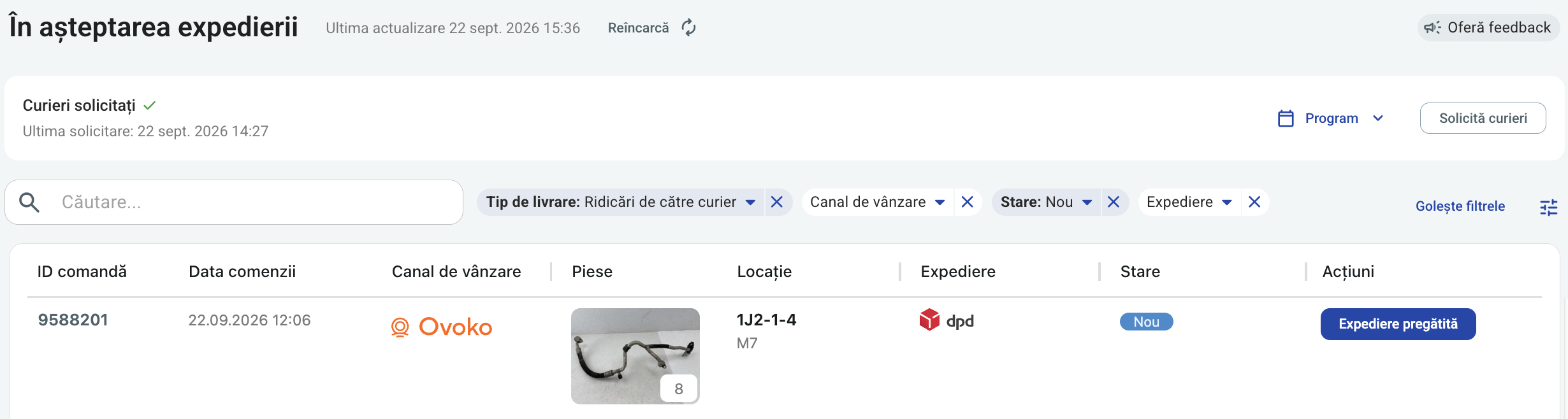
Task: Open the advanced filter sliders icon
Action: click(x=1549, y=207)
